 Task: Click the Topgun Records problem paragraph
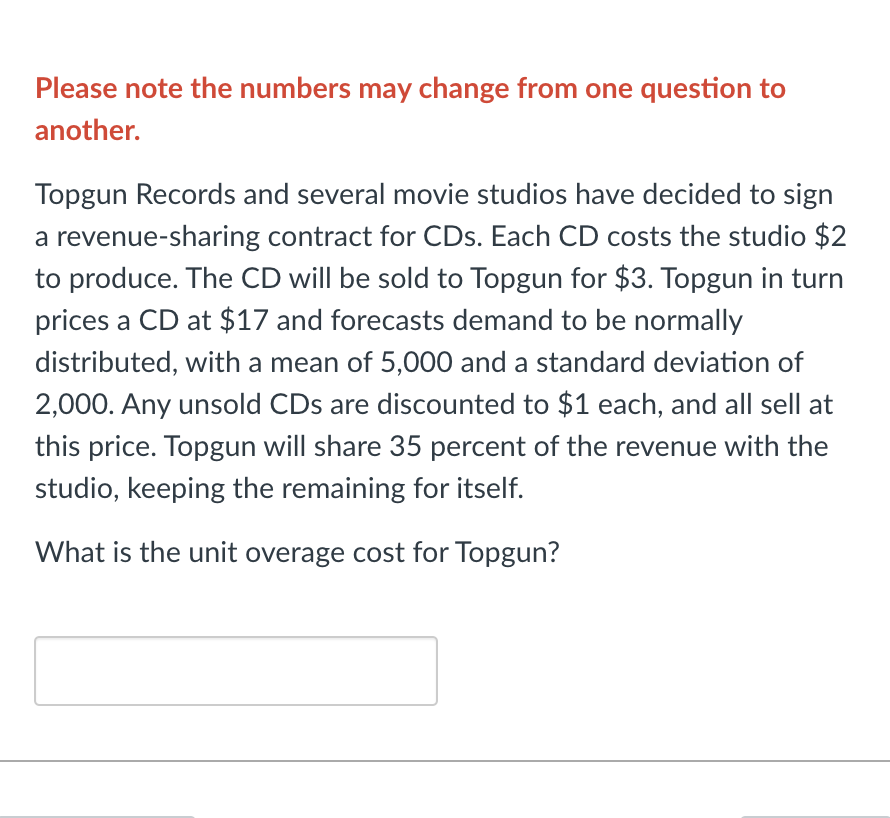(440, 340)
